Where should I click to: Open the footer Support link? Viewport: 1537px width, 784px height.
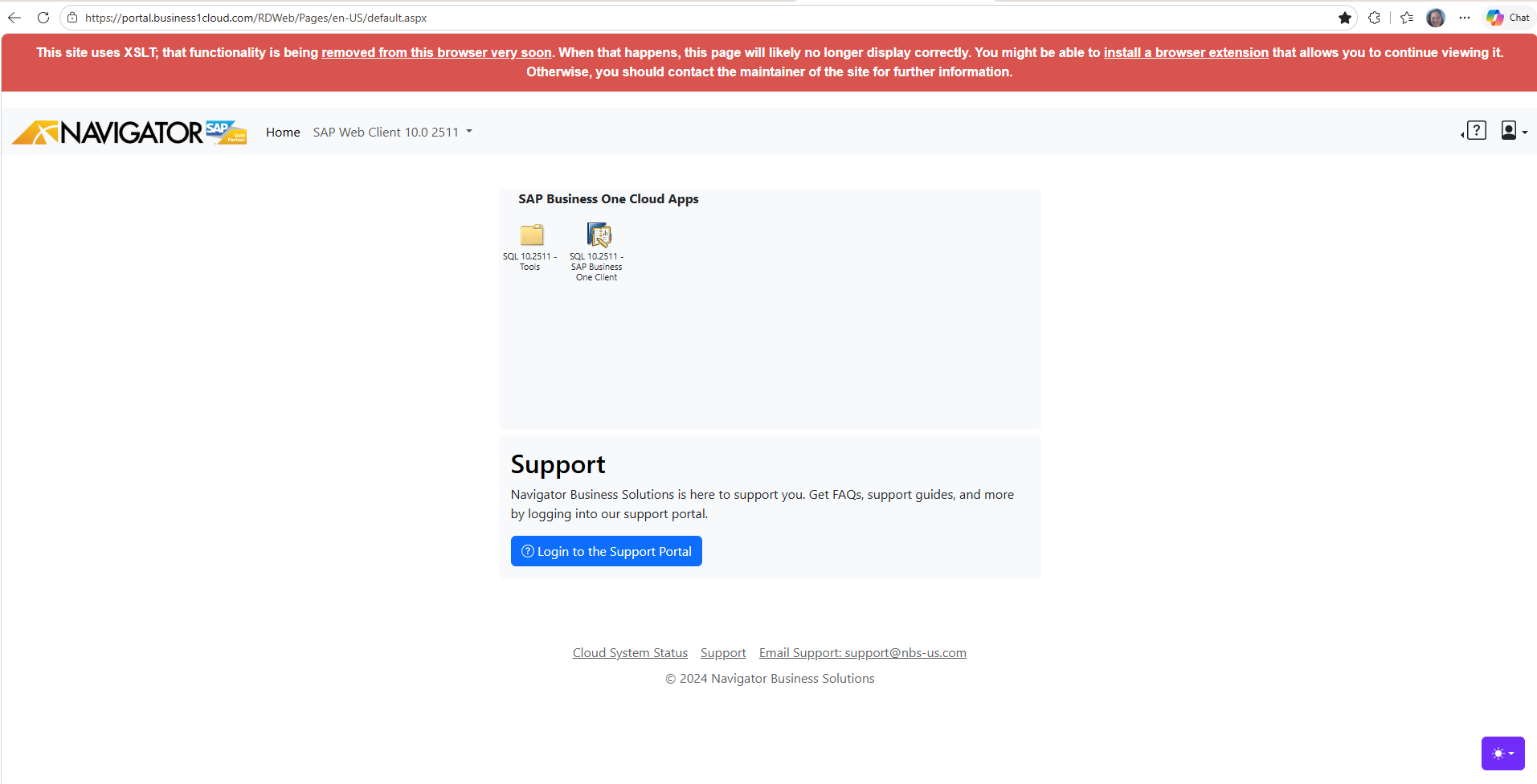pos(723,653)
